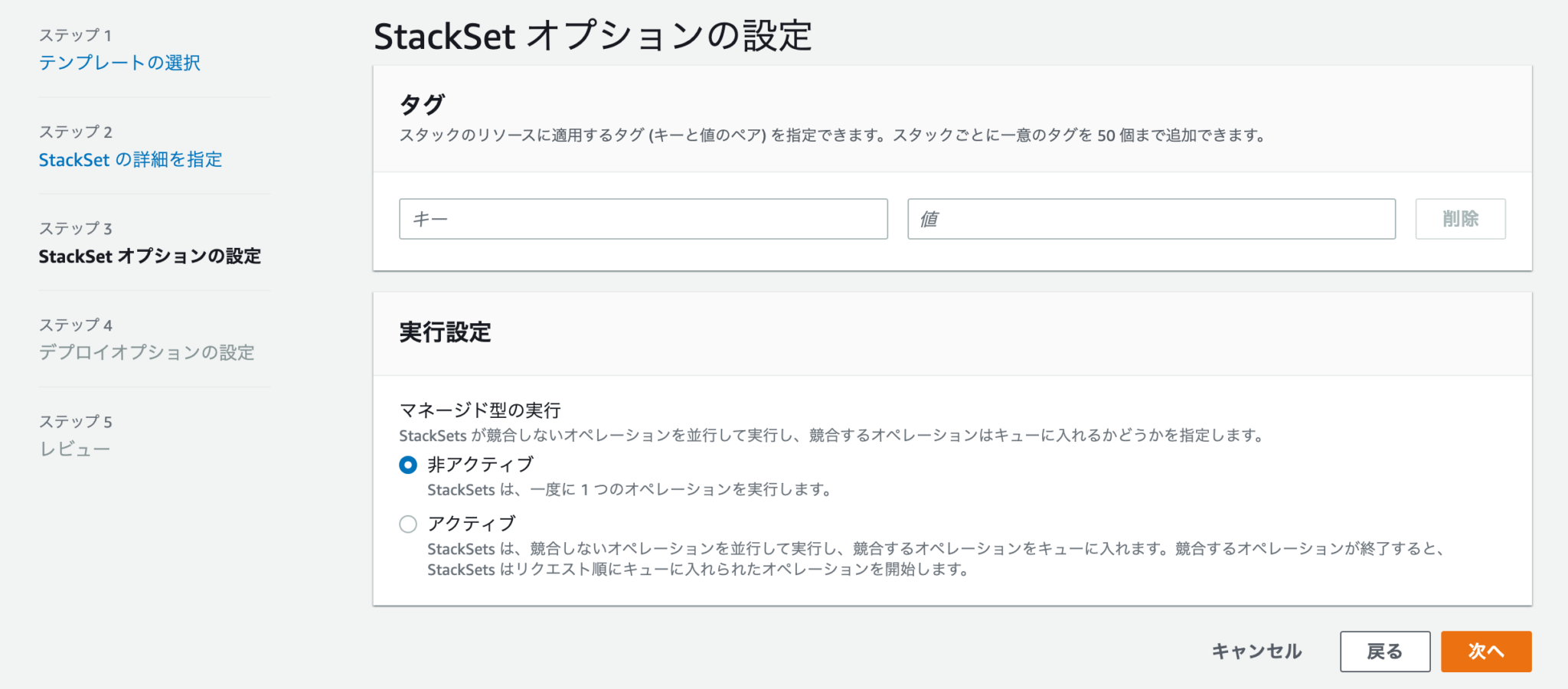Click the キャンセル link

point(1256,651)
